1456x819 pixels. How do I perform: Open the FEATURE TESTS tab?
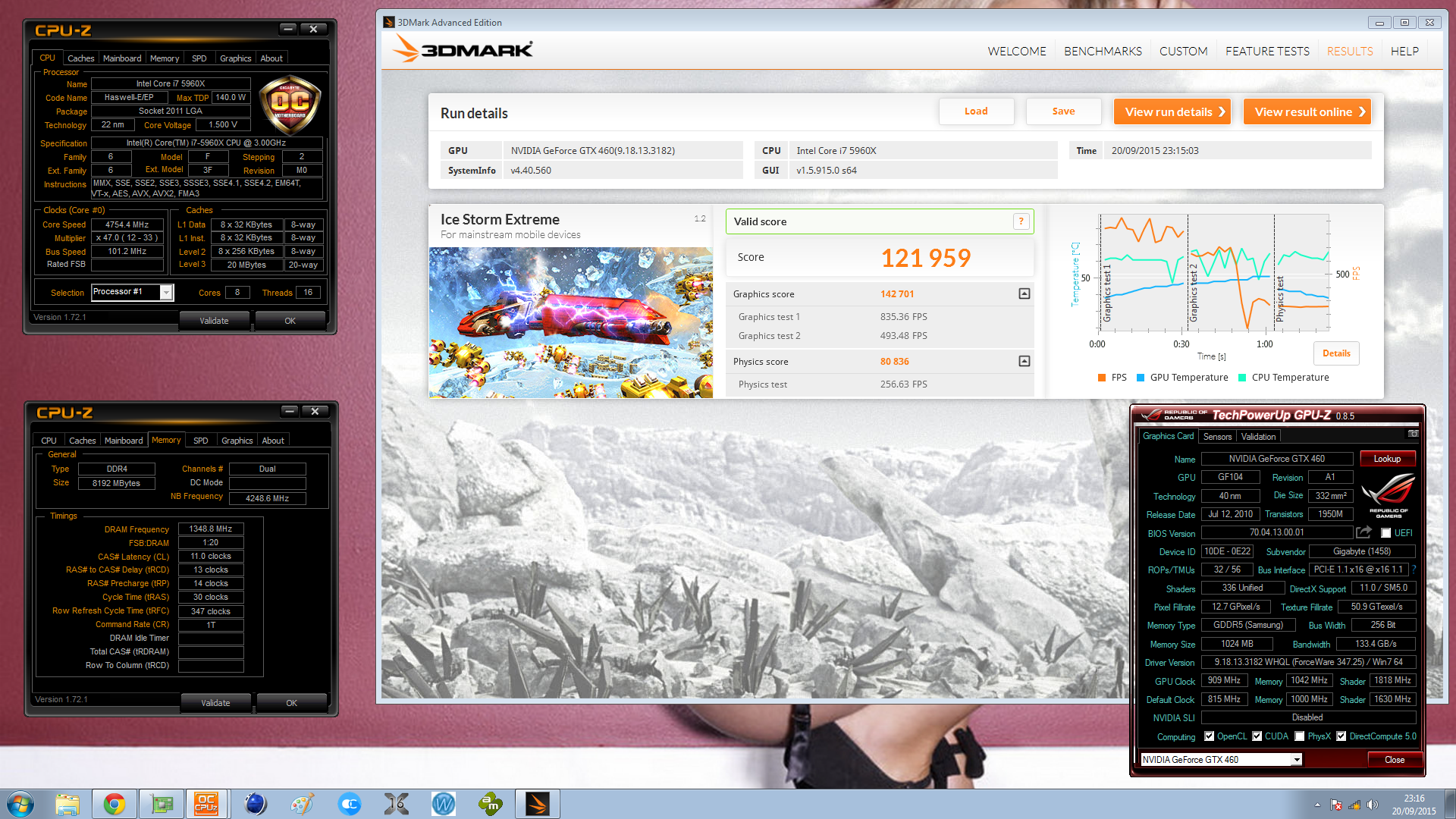(1267, 51)
